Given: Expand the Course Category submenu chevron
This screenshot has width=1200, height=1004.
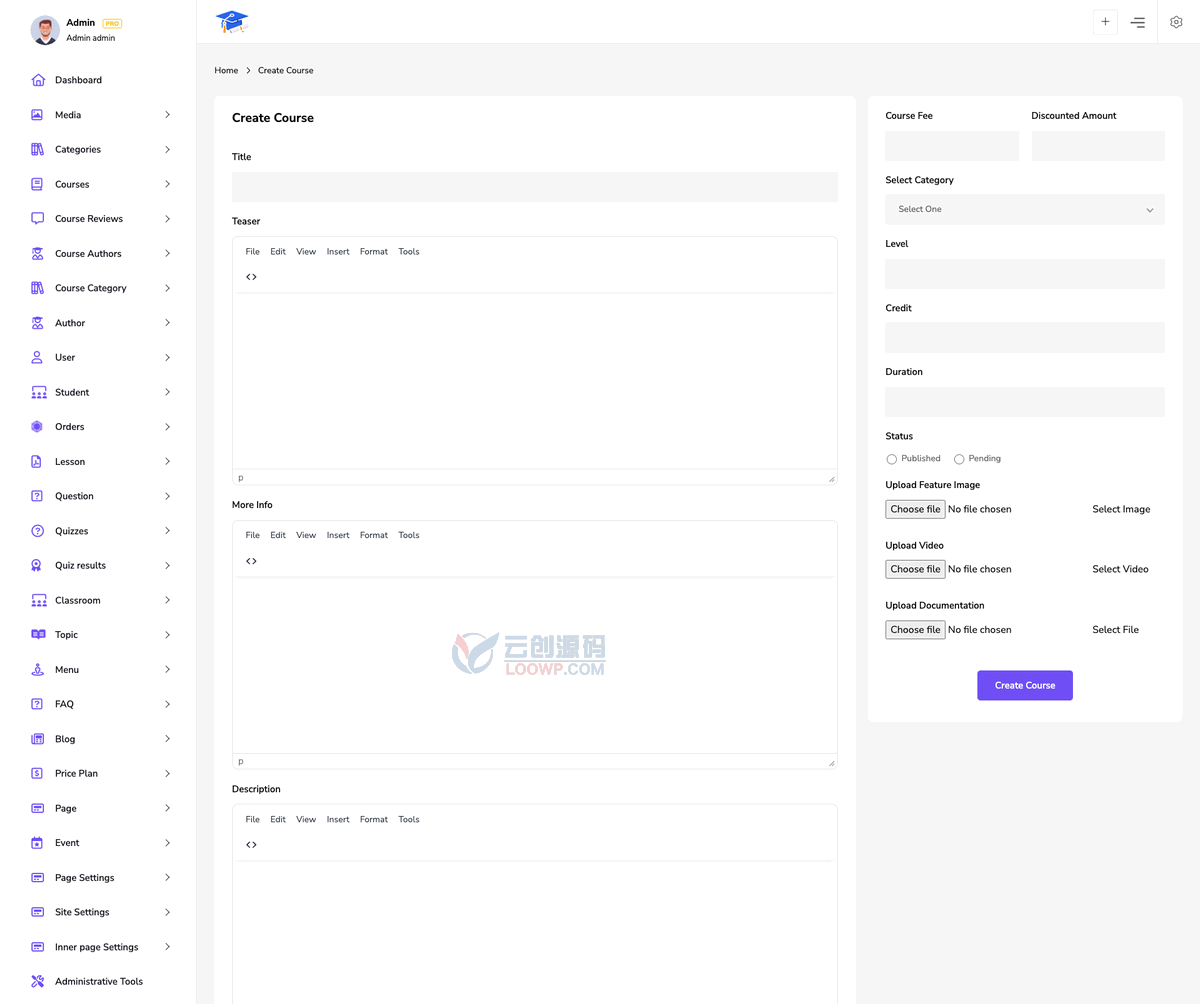Looking at the screenshot, I should 168,288.
